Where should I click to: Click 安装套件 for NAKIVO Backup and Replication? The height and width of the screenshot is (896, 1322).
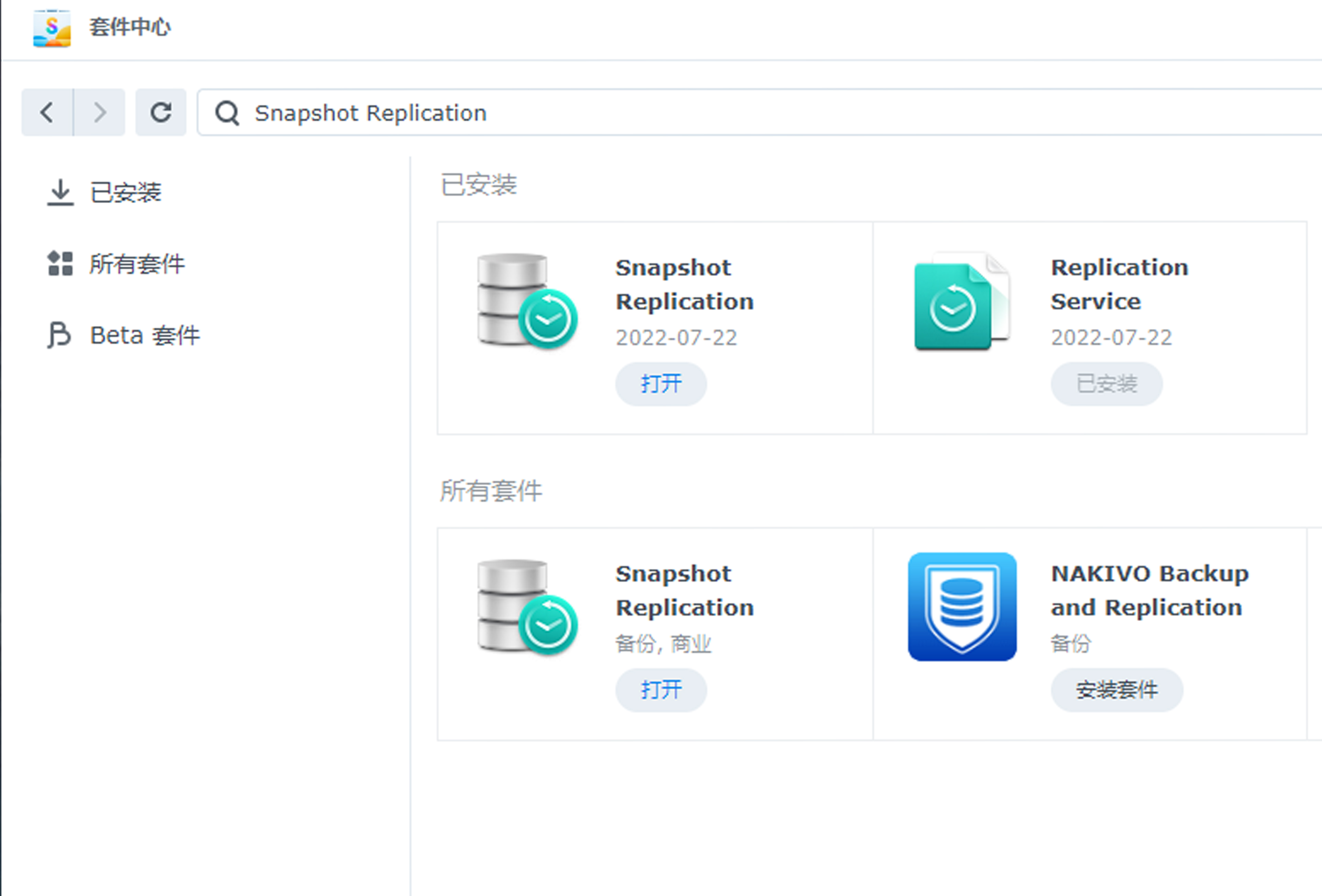(x=1116, y=690)
